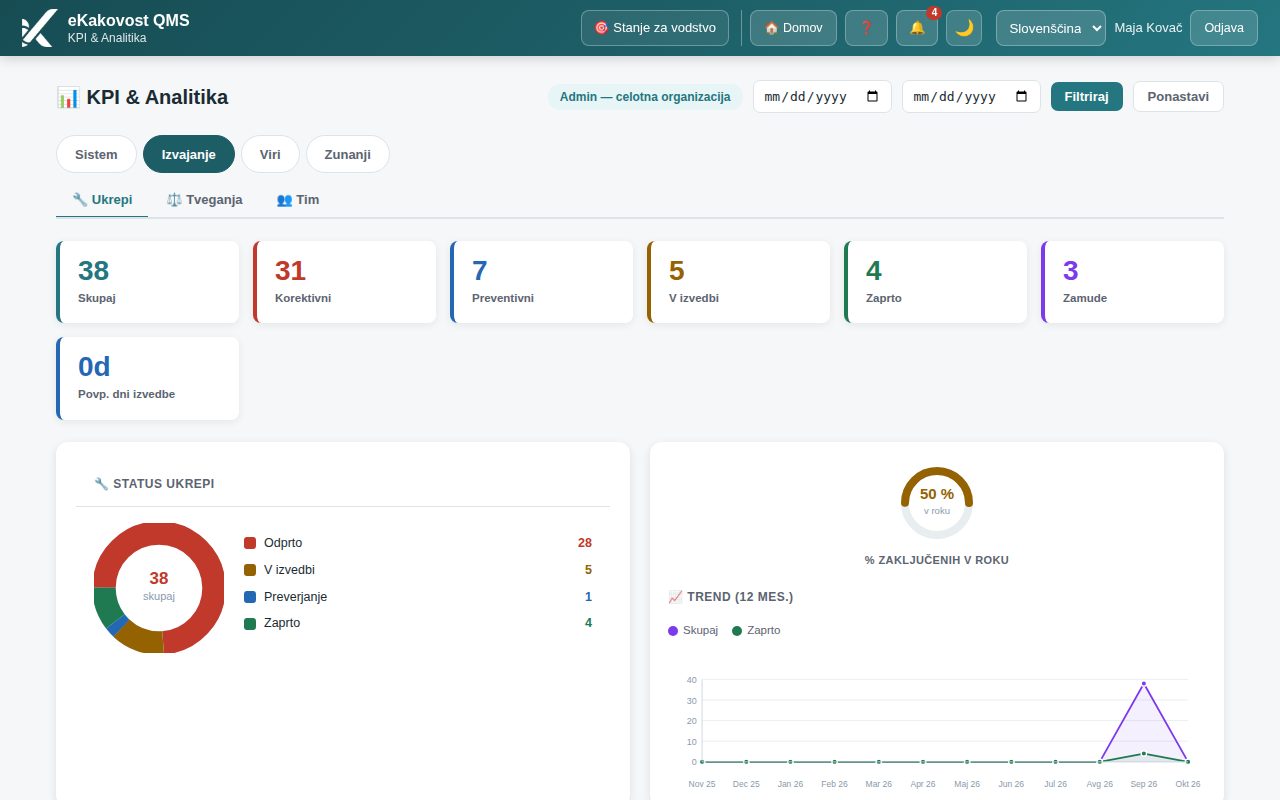
Task: Click the Sep 26 peak point on trend chart
Action: tap(1143, 684)
